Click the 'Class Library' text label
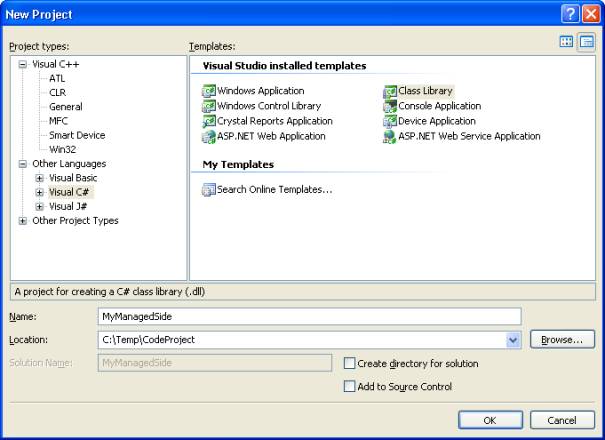Screen dimensions: 605x440 pos(426,91)
